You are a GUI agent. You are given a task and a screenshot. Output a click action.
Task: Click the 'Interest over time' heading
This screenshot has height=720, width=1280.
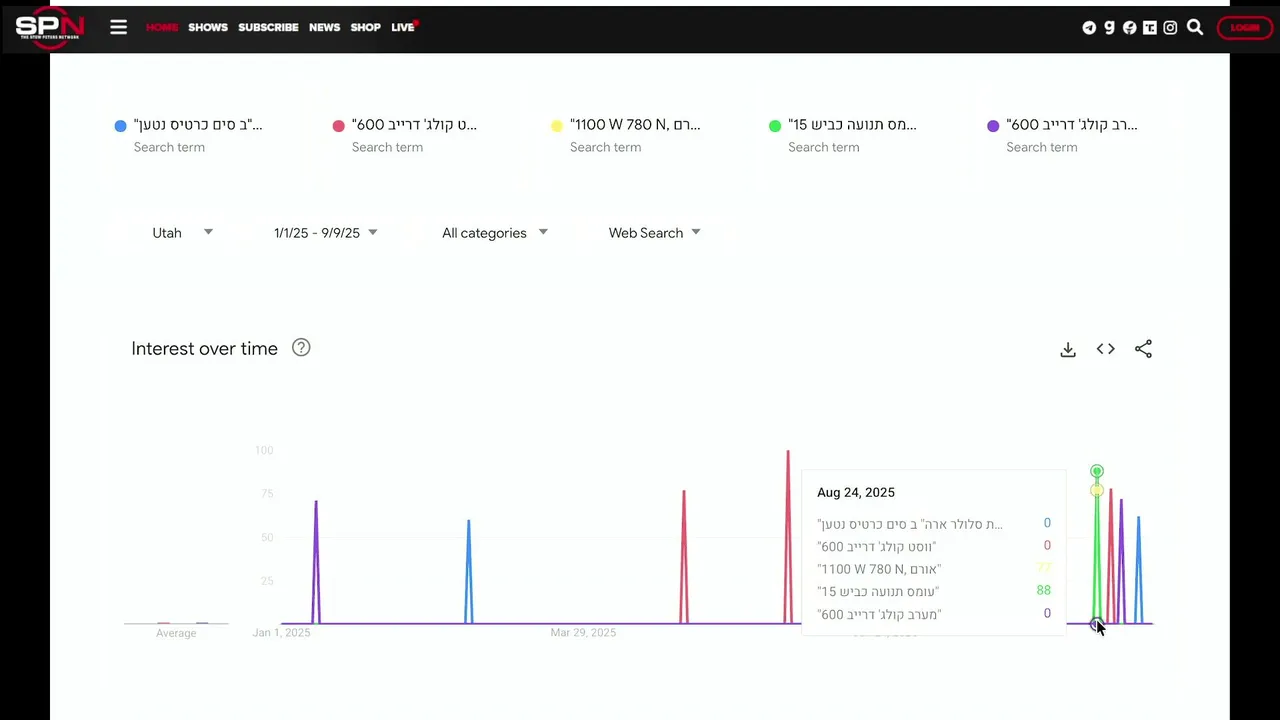(204, 349)
